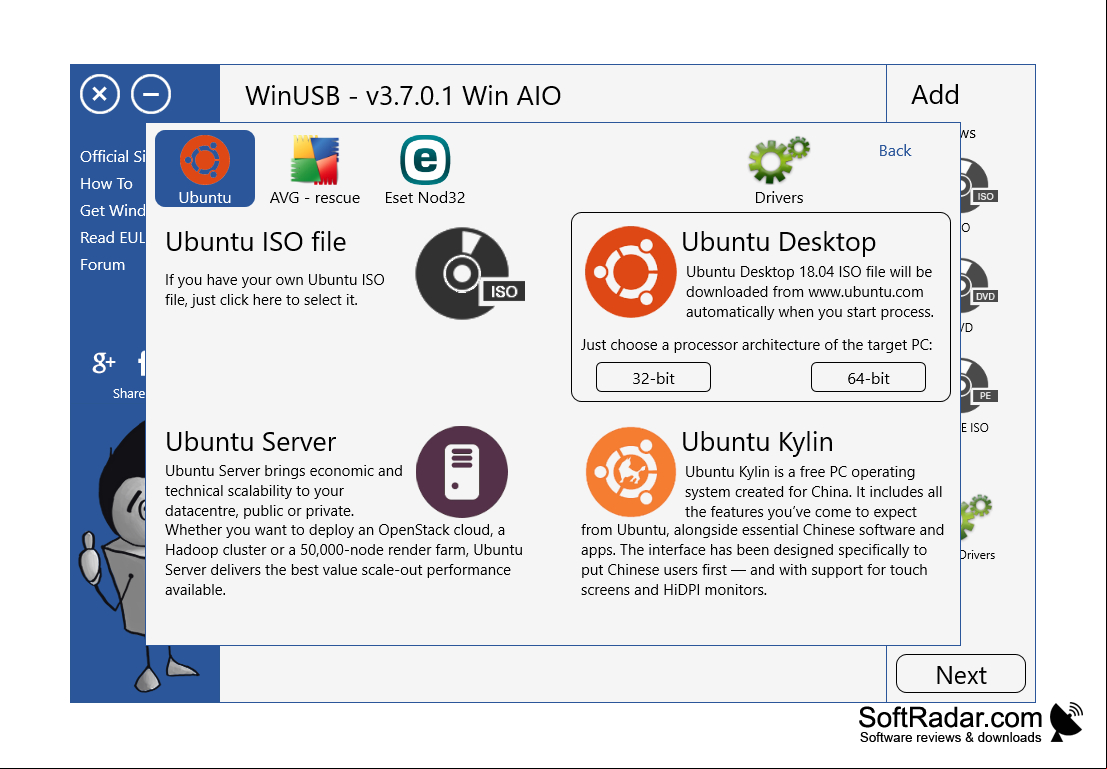The width and height of the screenshot is (1107, 769).
Task: Click the Ubuntu Server tower icon
Action: (x=462, y=472)
